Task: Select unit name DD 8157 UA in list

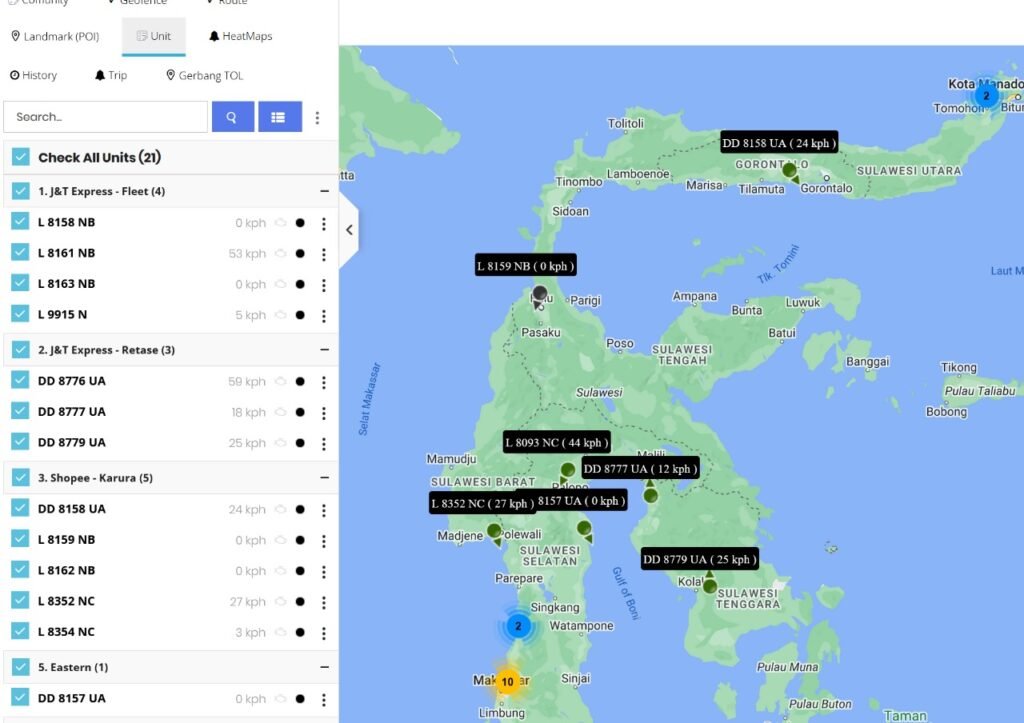Action: coord(71,698)
